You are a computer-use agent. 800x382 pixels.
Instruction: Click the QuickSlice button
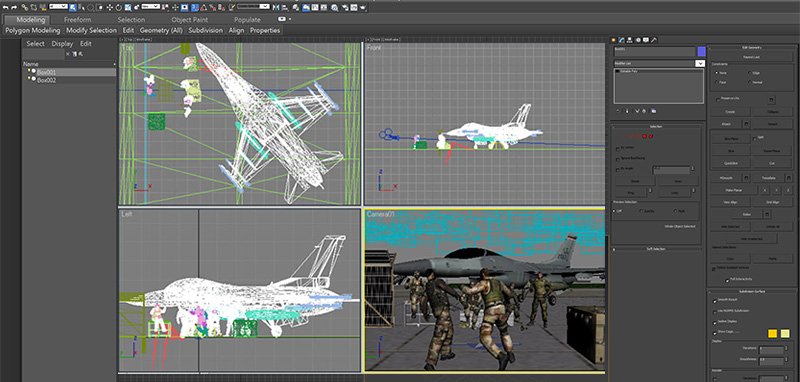pos(731,163)
